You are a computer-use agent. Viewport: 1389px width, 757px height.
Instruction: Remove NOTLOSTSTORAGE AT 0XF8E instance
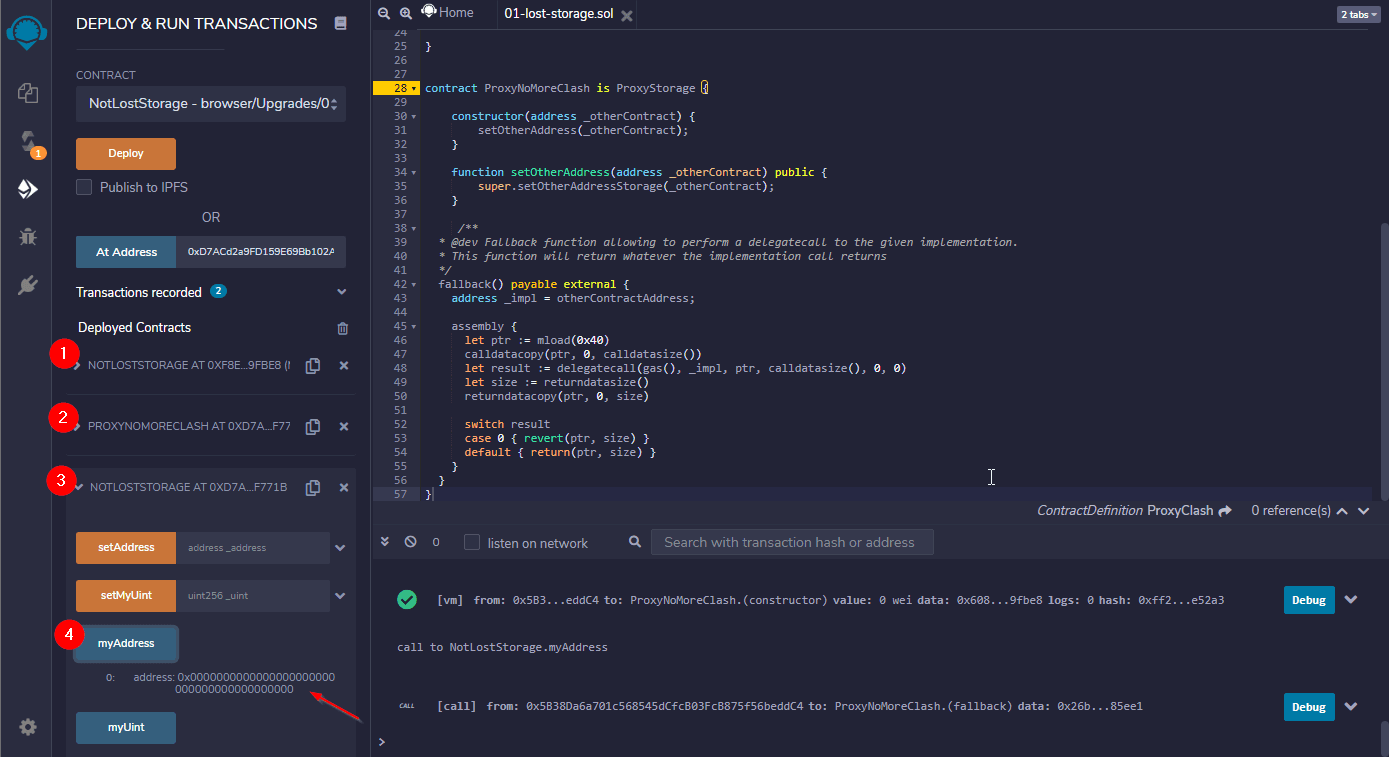coord(344,366)
